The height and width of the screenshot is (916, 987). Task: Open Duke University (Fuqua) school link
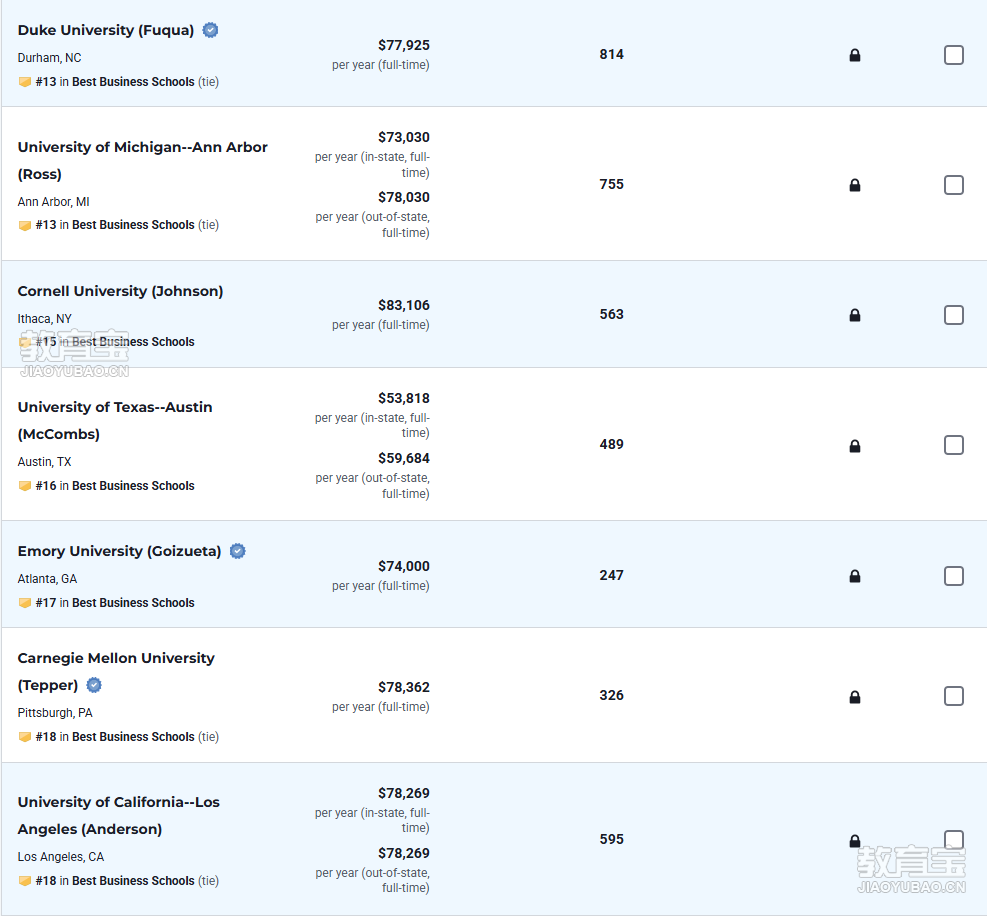click(x=106, y=30)
